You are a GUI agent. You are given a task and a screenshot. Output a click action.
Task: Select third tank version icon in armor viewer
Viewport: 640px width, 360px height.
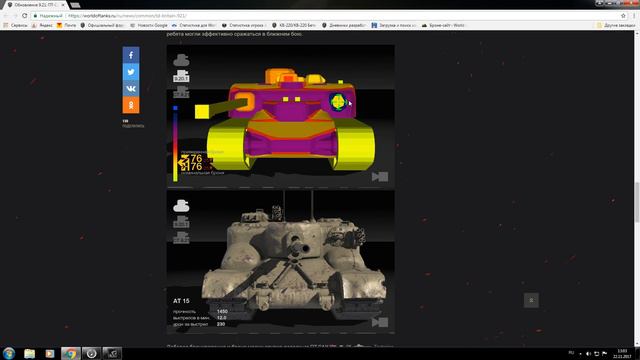(181, 92)
